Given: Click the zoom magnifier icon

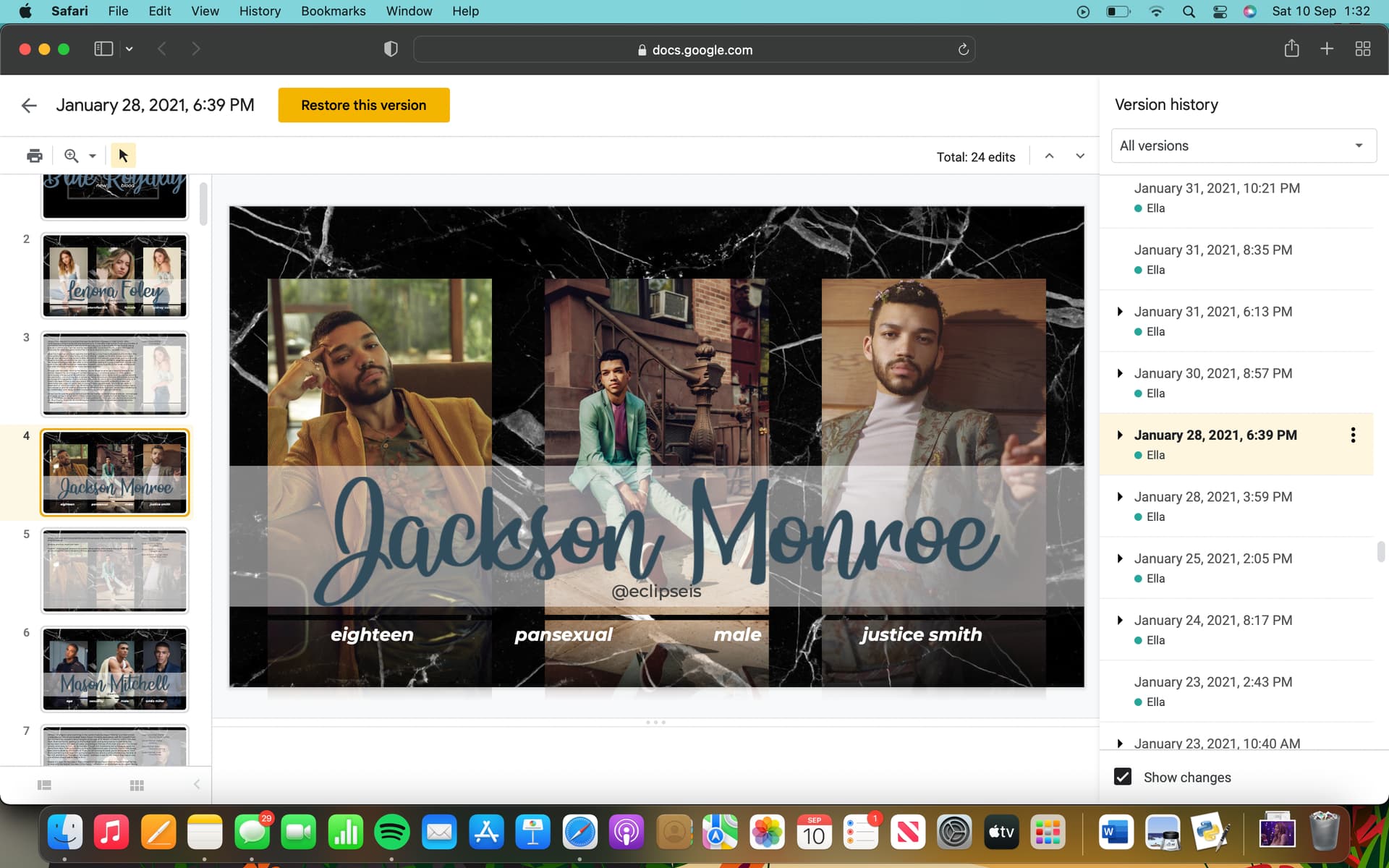Looking at the screenshot, I should [x=71, y=156].
